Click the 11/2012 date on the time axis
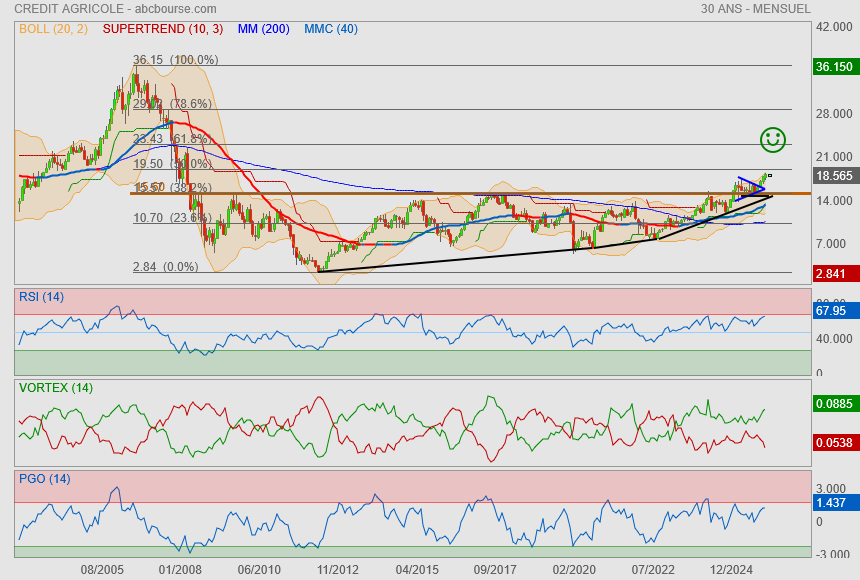The width and height of the screenshot is (860, 580). tap(338, 569)
